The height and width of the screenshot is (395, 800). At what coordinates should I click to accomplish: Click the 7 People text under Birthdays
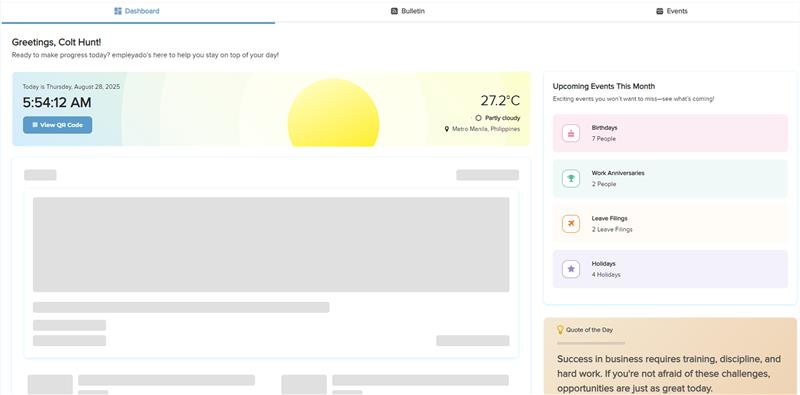point(604,139)
